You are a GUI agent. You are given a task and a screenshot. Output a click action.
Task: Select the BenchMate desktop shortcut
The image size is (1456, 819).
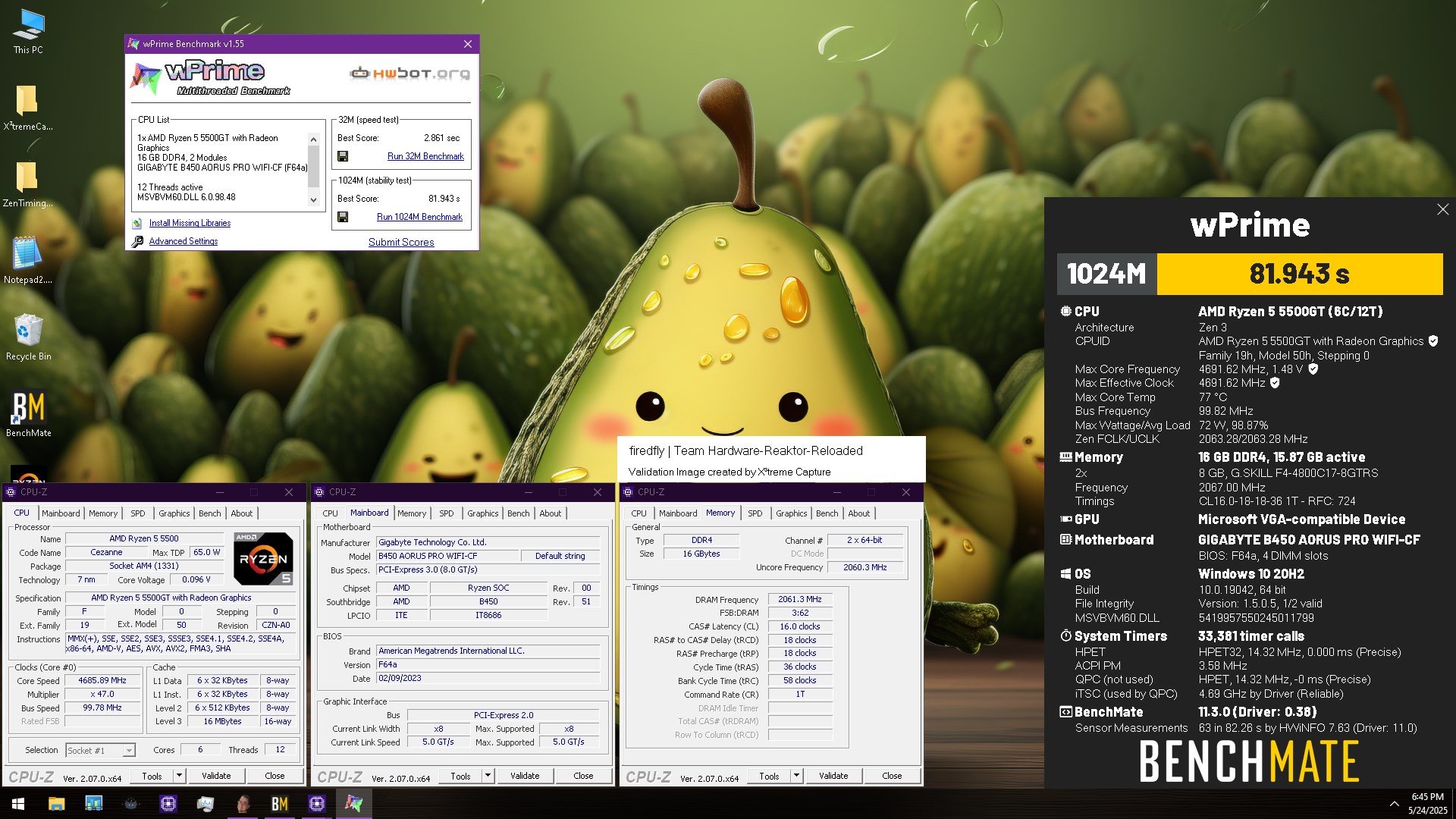(29, 413)
